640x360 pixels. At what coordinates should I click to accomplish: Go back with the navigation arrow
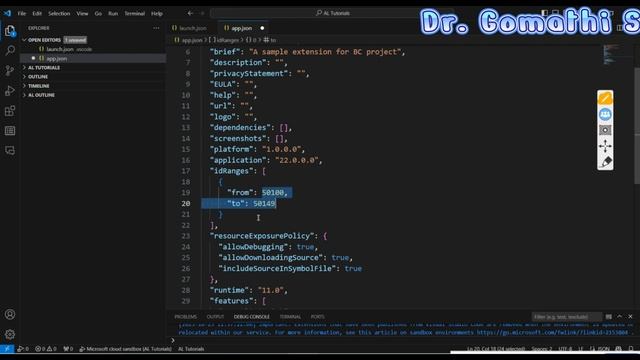point(190,13)
